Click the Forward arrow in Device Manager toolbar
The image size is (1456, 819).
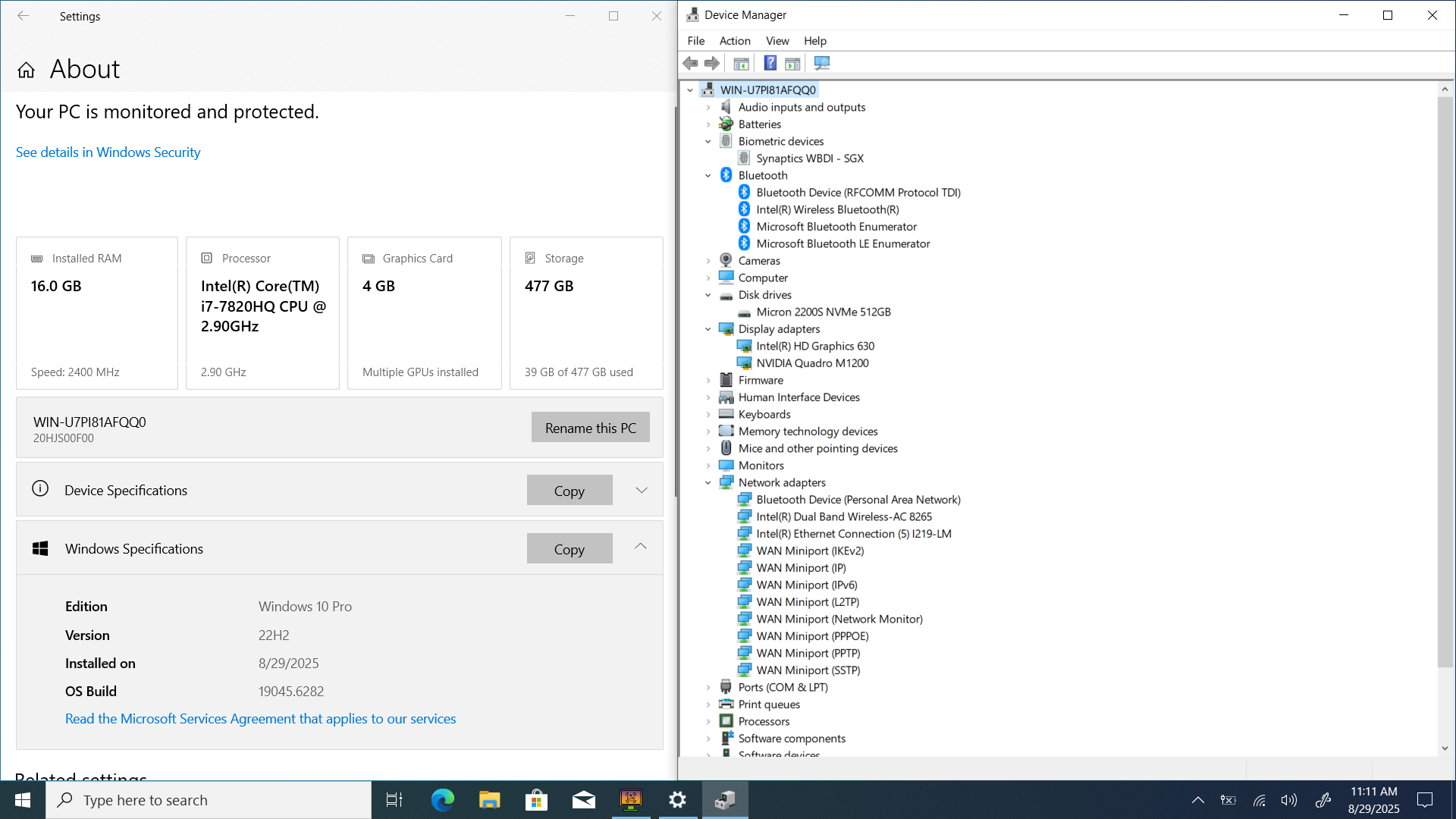[x=711, y=63]
